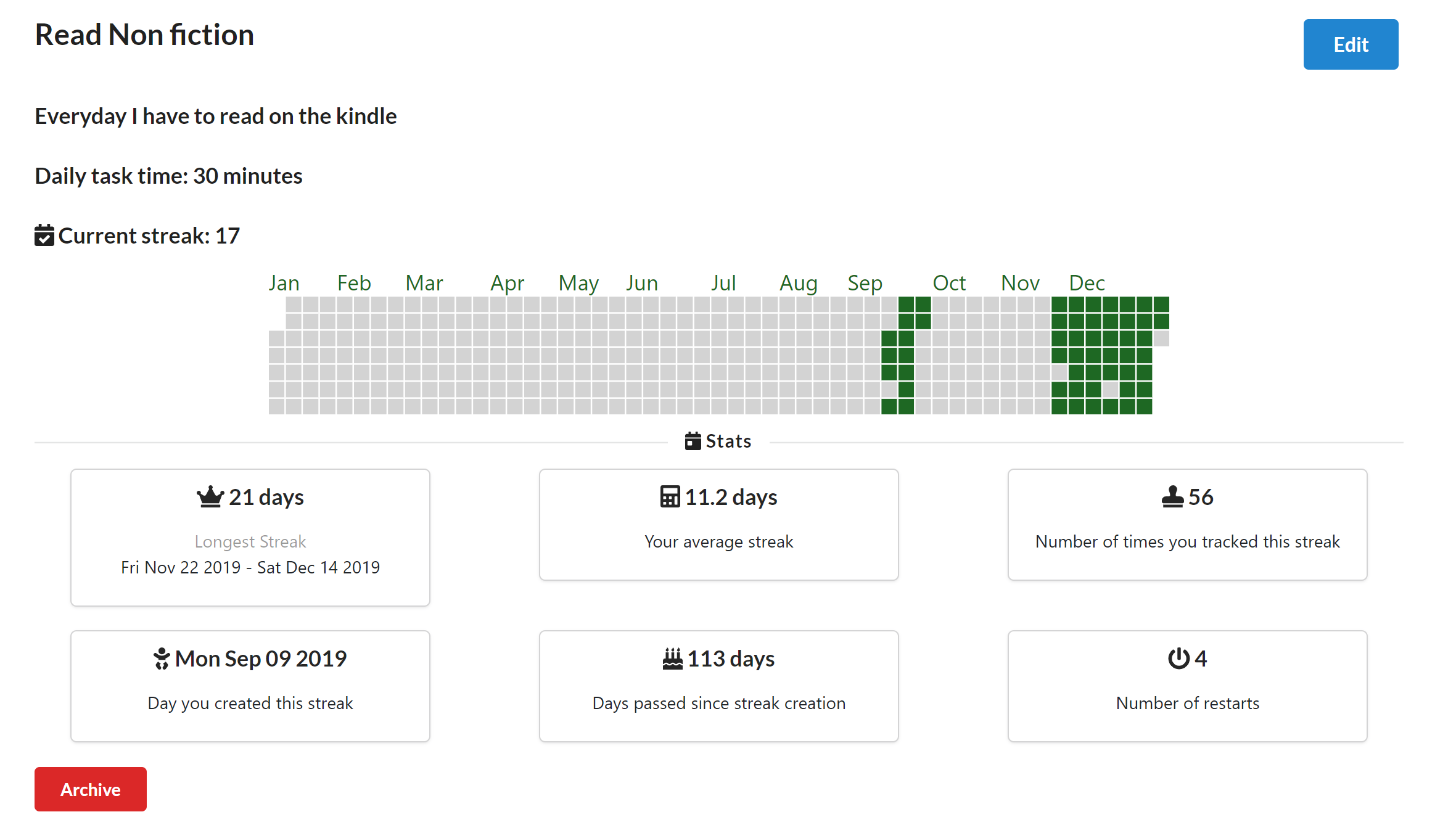Click the calculator icon next to 11.2 days
The height and width of the screenshot is (833, 1456).
pos(670,497)
